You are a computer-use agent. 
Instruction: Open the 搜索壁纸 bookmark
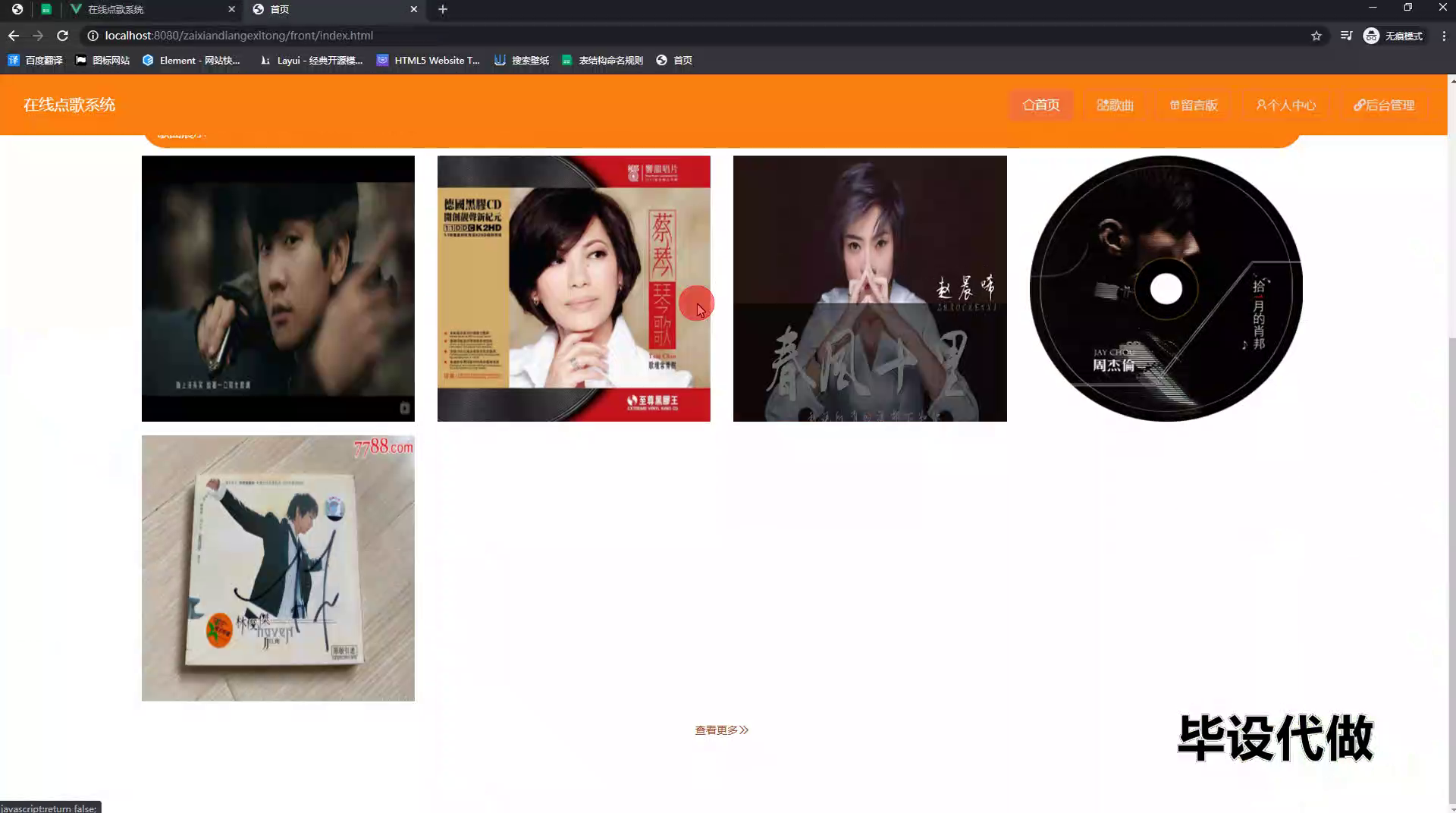pos(521,60)
